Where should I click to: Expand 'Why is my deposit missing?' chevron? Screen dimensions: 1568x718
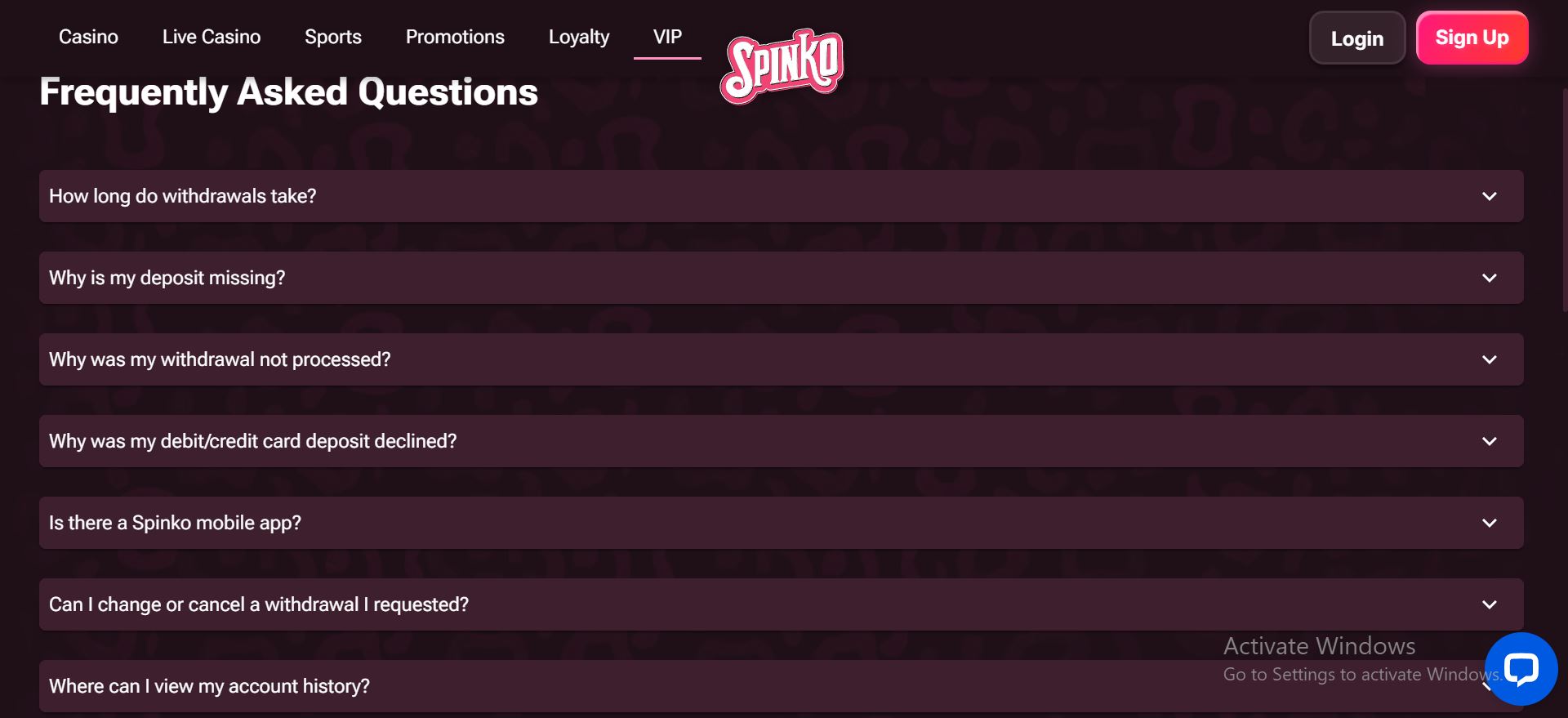pyautogui.click(x=1489, y=278)
